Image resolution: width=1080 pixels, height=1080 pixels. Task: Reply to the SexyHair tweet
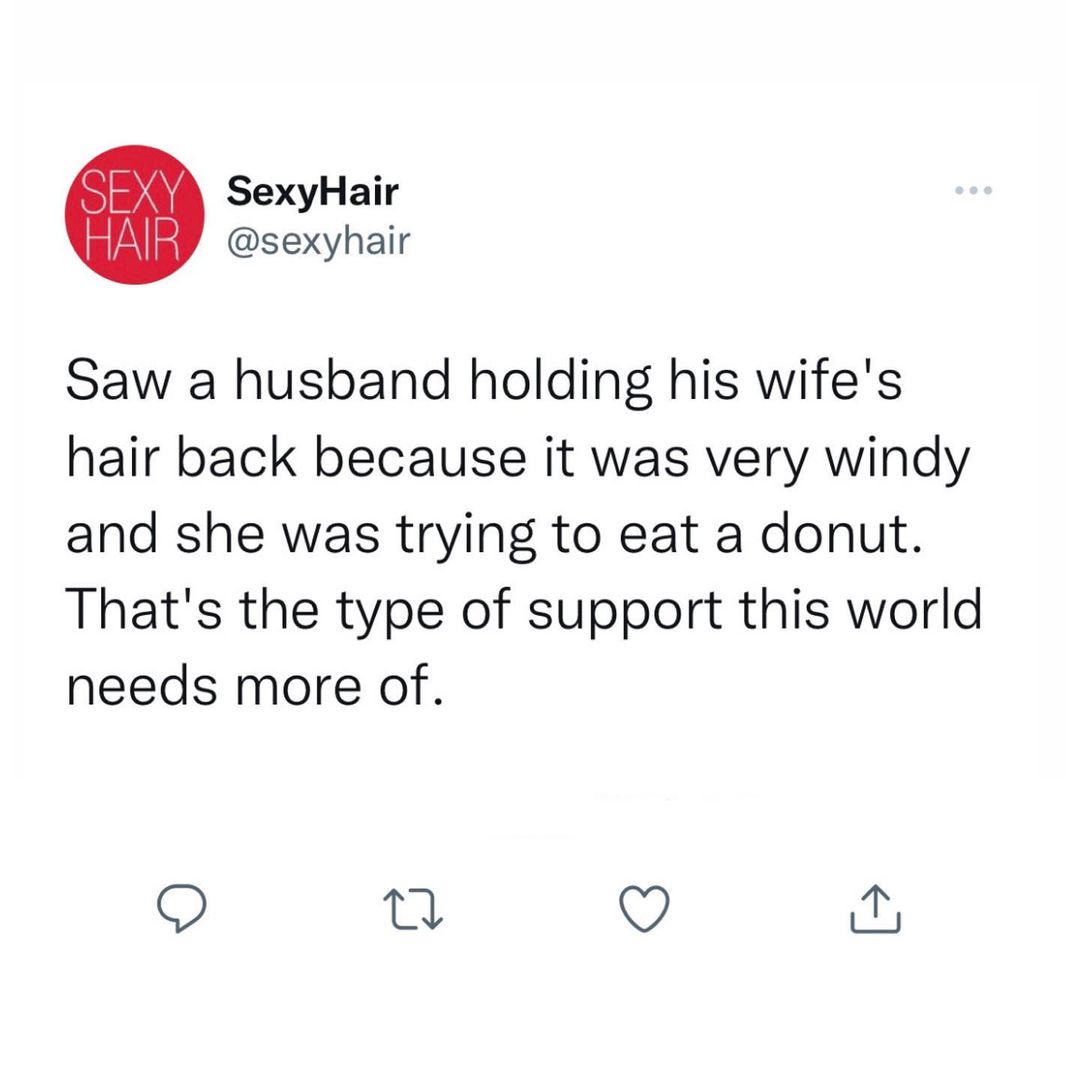click(x=182, y=910)
